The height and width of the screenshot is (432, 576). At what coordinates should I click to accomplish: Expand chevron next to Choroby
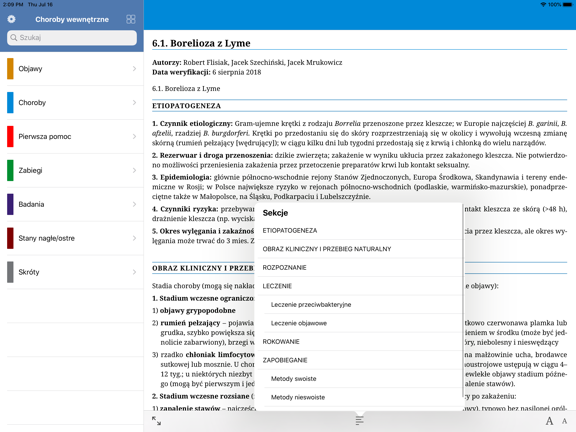[x=134, y=102]
